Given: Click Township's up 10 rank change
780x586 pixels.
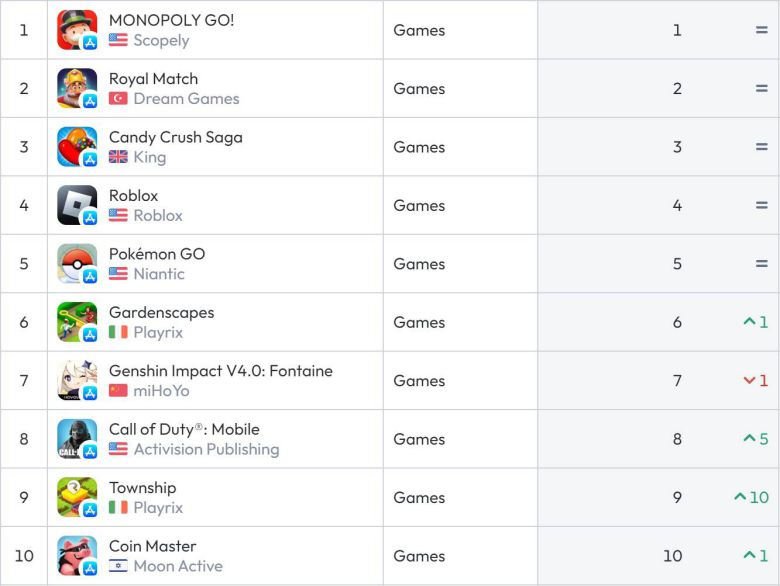Looking at the screenshot, I should pyautogui.click(x=751, y=497).
